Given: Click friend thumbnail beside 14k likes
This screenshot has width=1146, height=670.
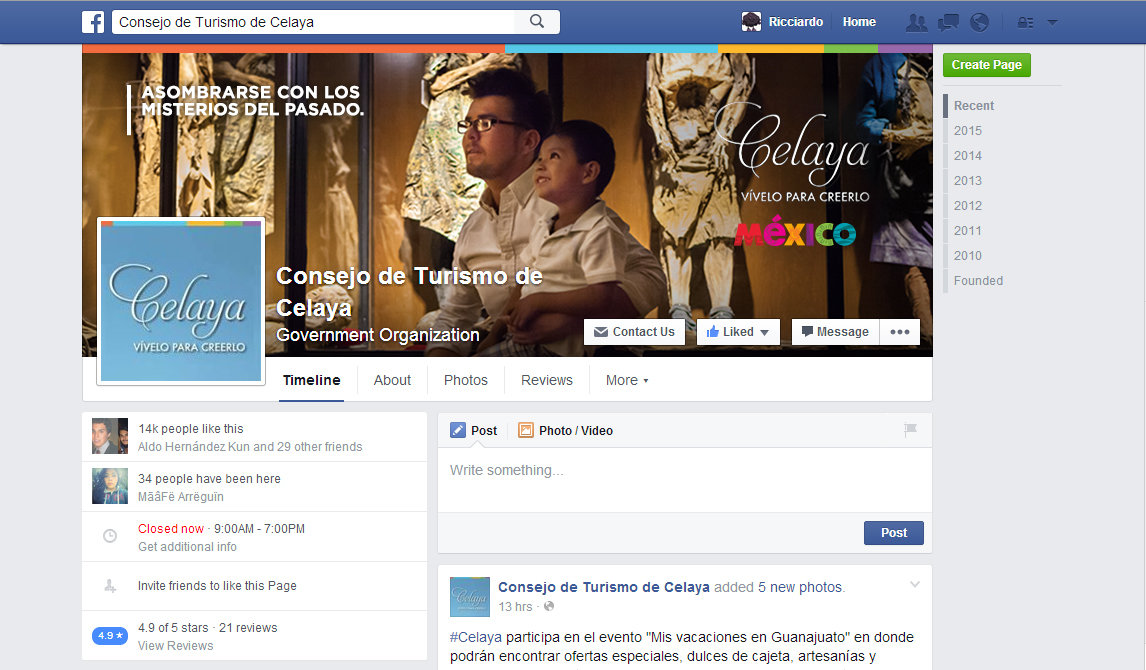Looking at the screenshot, I should pyautogui.click(x=110, y=436).
